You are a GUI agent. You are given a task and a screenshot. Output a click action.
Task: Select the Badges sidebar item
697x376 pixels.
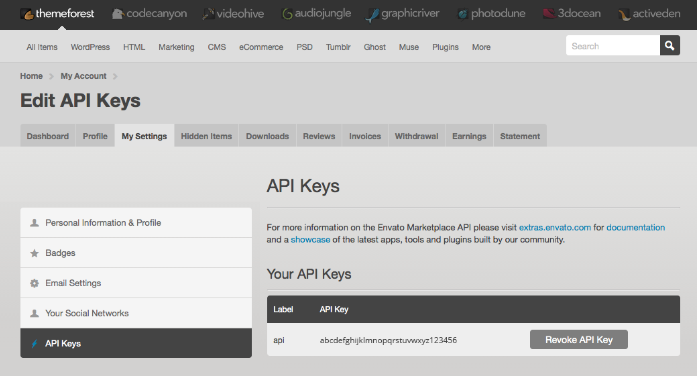coord(136,253)
